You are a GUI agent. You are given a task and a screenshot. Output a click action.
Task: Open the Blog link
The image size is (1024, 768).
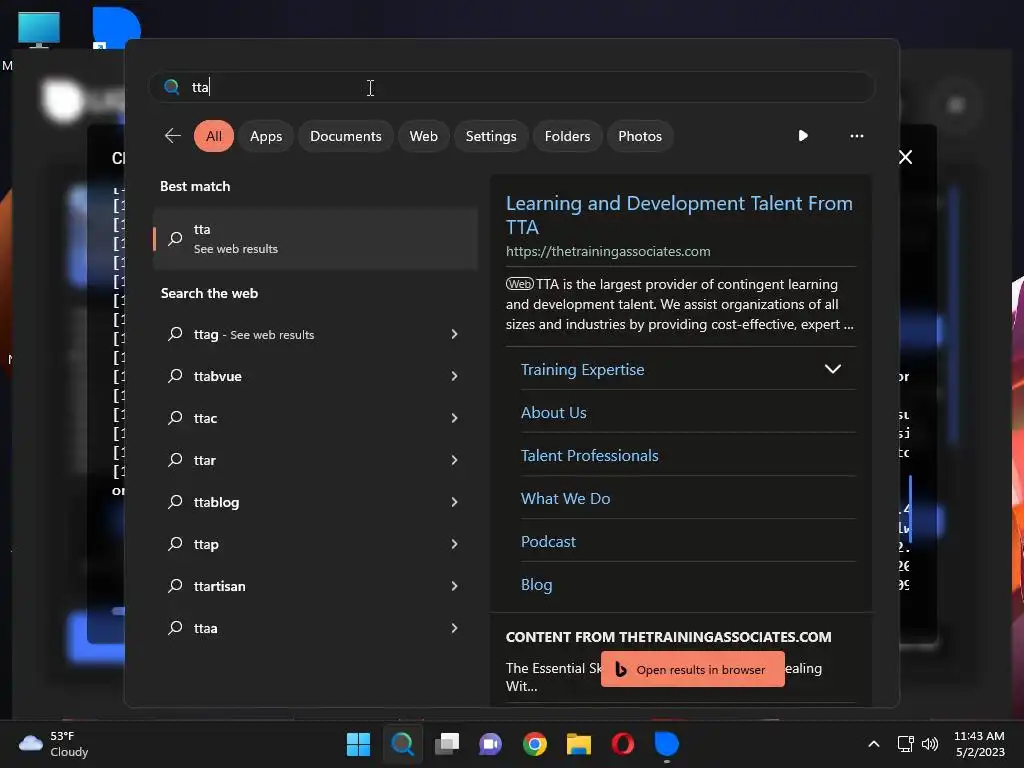coord(536,585)
